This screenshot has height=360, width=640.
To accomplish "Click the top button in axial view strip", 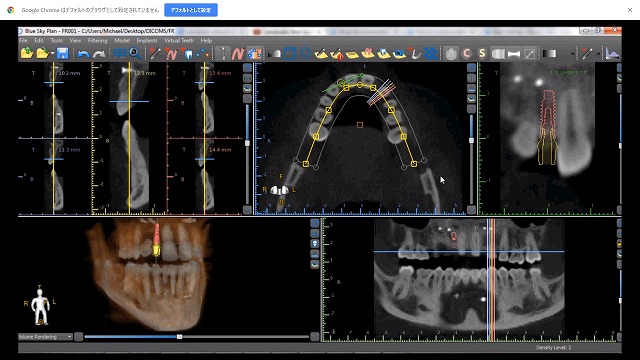I will point(471,68).
